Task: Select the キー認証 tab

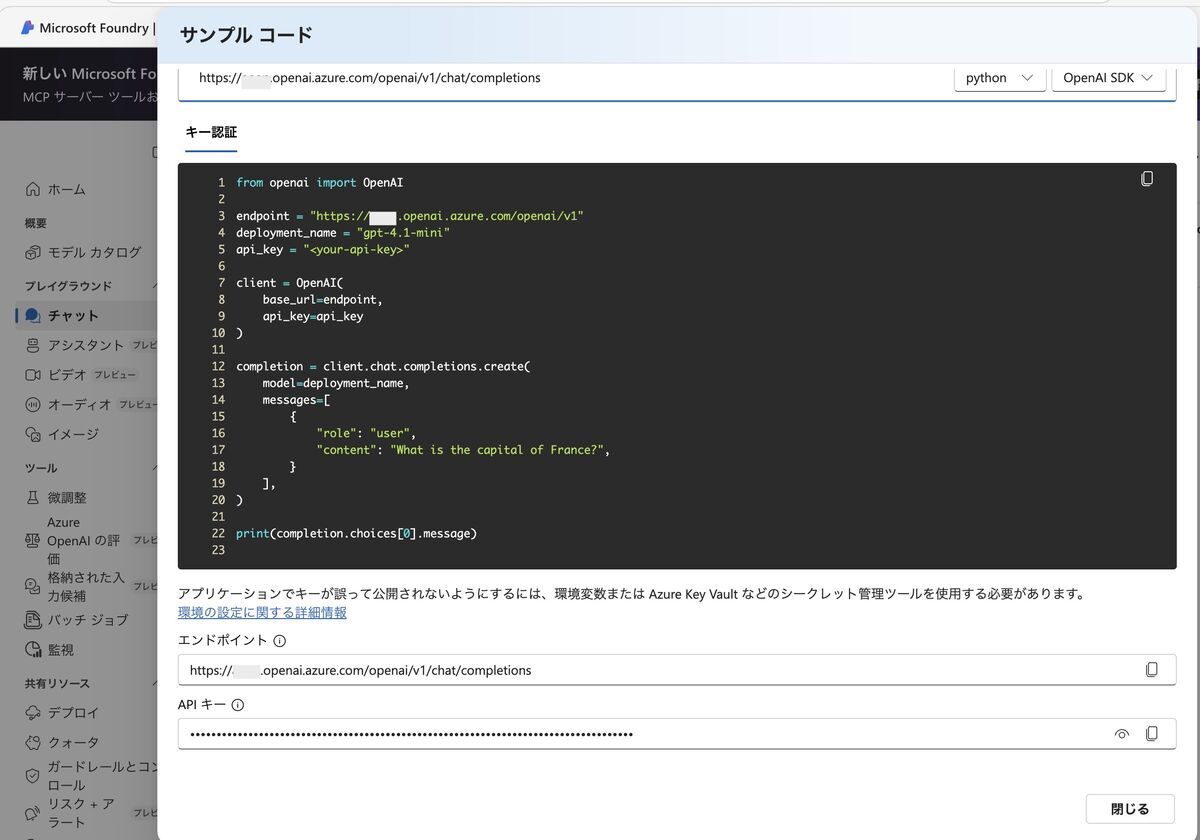Action: click(211, 132)
